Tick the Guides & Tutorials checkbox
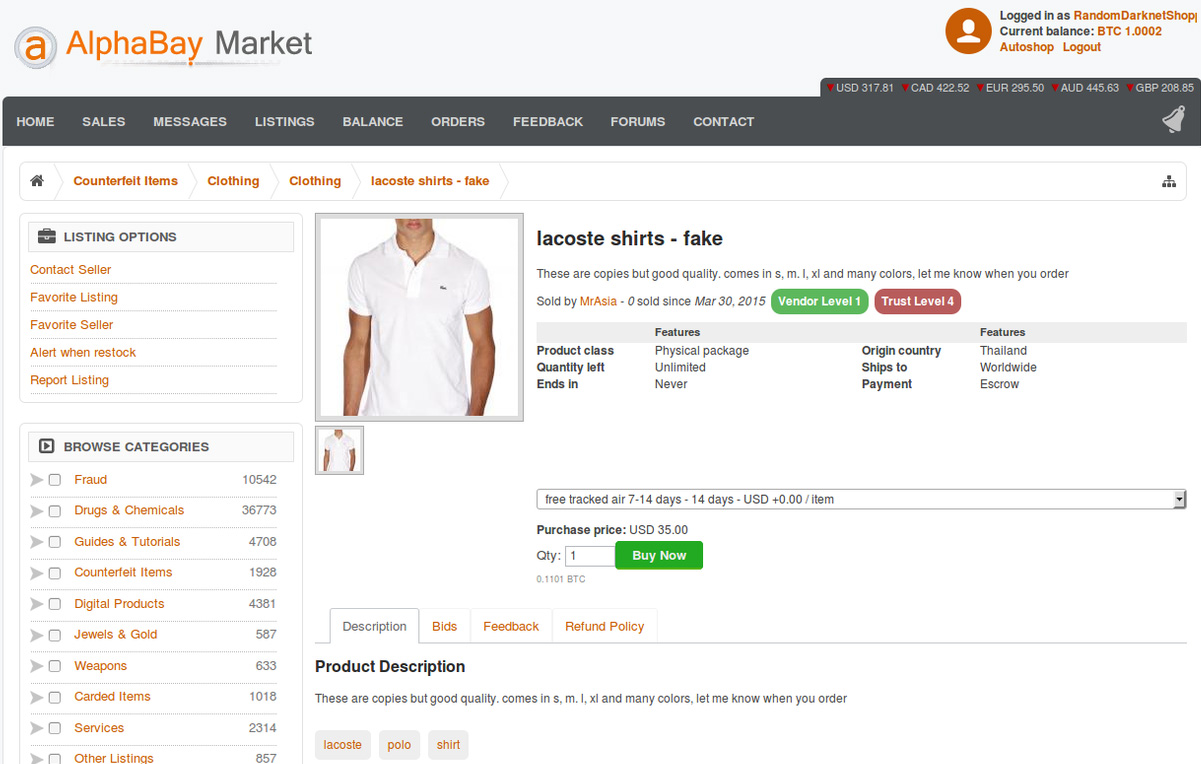 tap(55, 542)
